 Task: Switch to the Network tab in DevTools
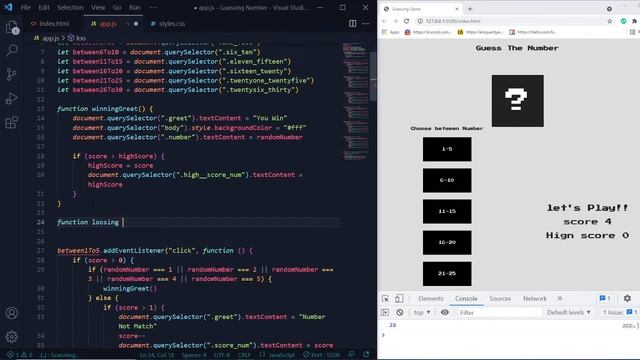point(535,298)
